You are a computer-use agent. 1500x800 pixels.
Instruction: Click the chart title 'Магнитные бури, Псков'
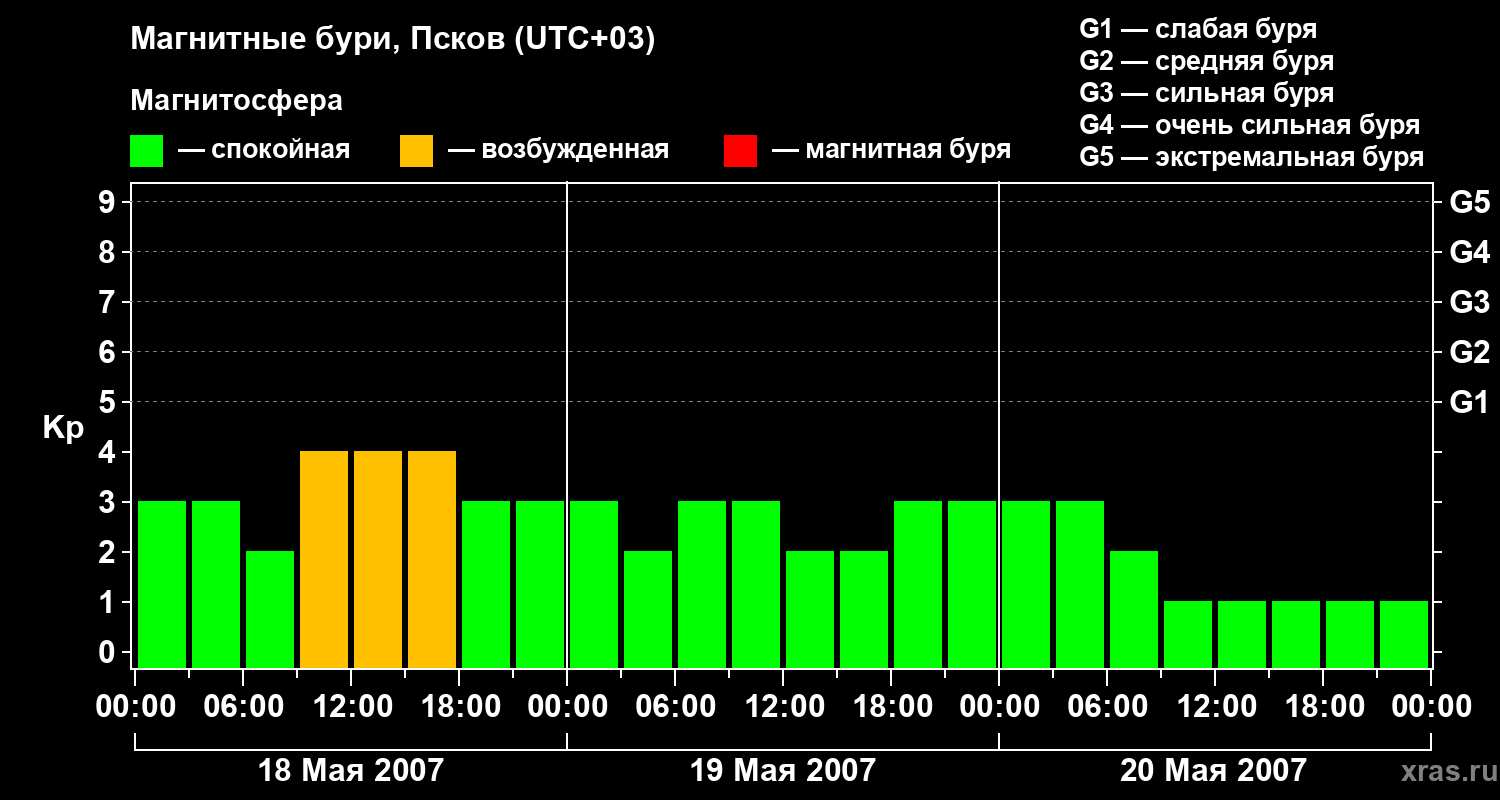click(x=392, y=40)
